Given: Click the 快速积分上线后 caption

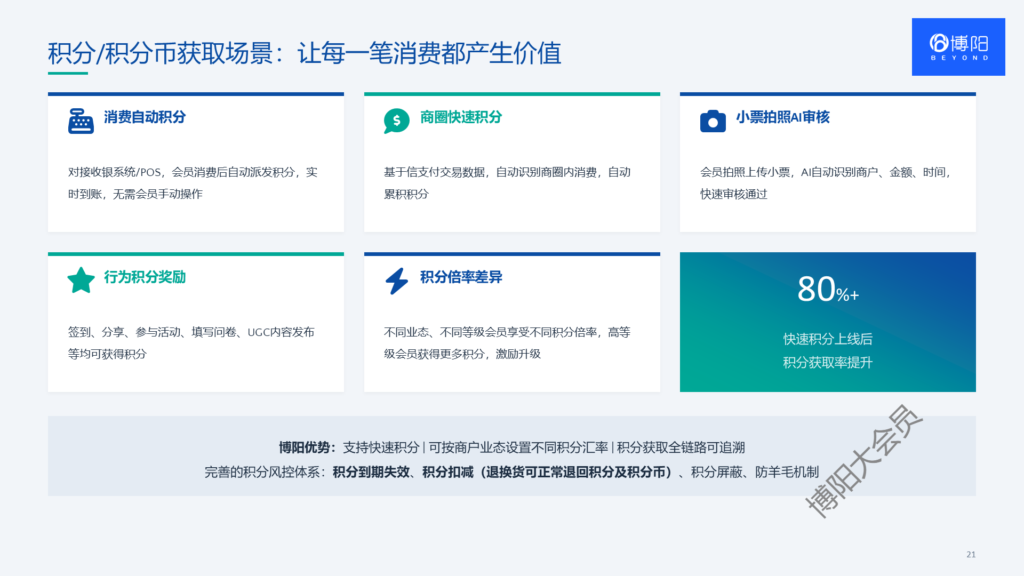Looking at the screenshot, I should pos(827,339).
